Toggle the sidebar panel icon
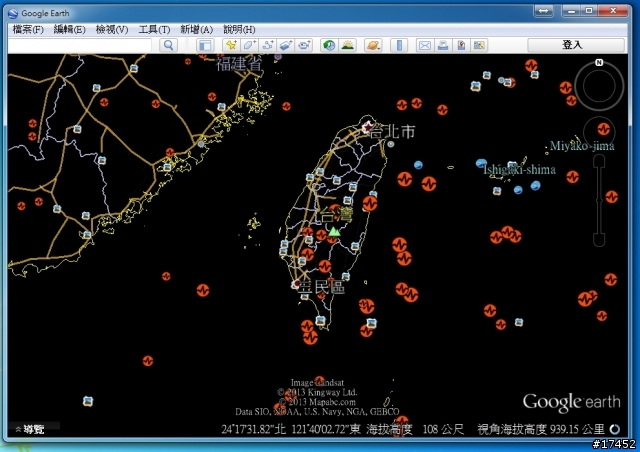Image resolution: width=640 pixels, height=452 pixels. point(205,45)
